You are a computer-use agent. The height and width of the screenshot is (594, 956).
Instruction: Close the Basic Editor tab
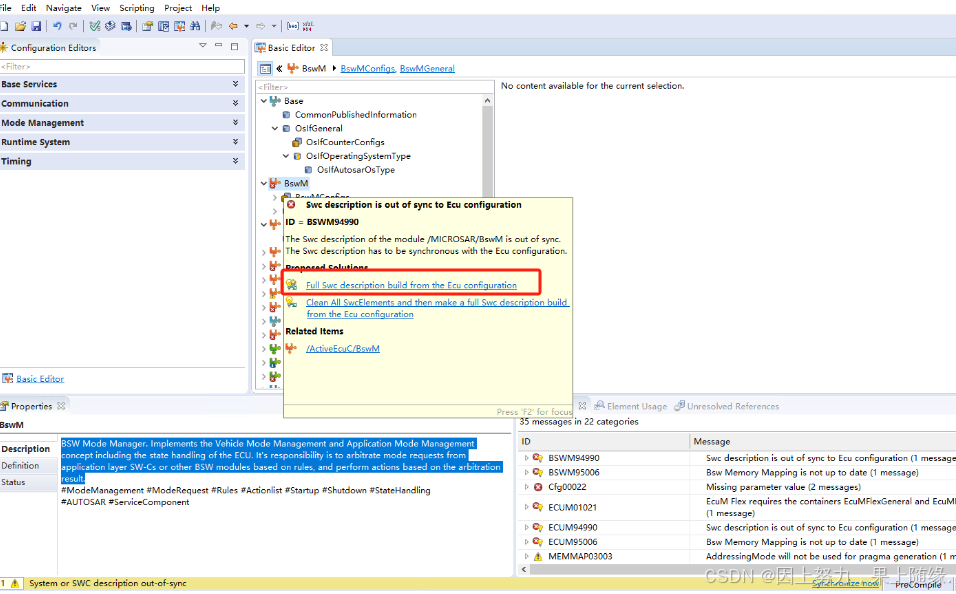(324, 48)
